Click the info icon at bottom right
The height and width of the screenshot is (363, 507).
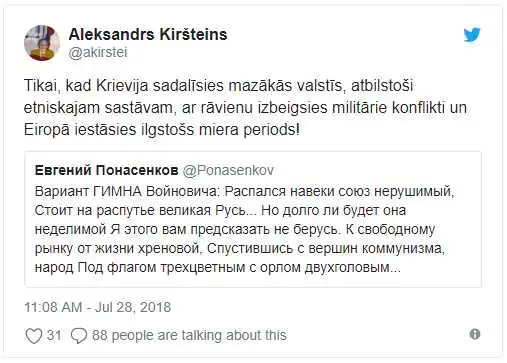475,334
